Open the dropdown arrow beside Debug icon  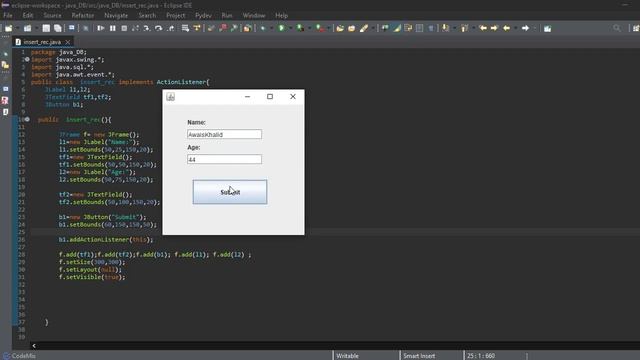pos(271,28)
